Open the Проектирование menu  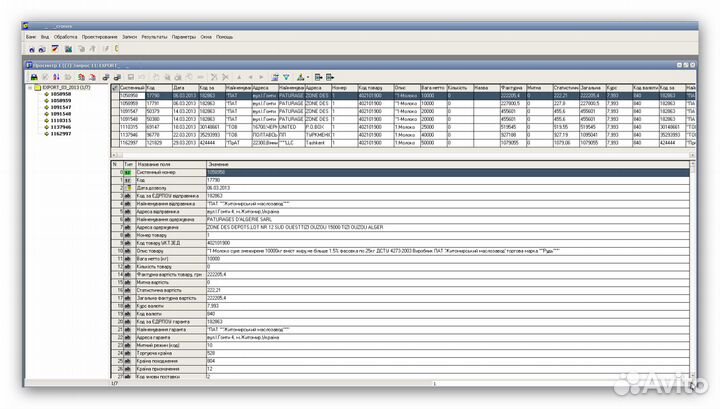[x=99, y=37]
